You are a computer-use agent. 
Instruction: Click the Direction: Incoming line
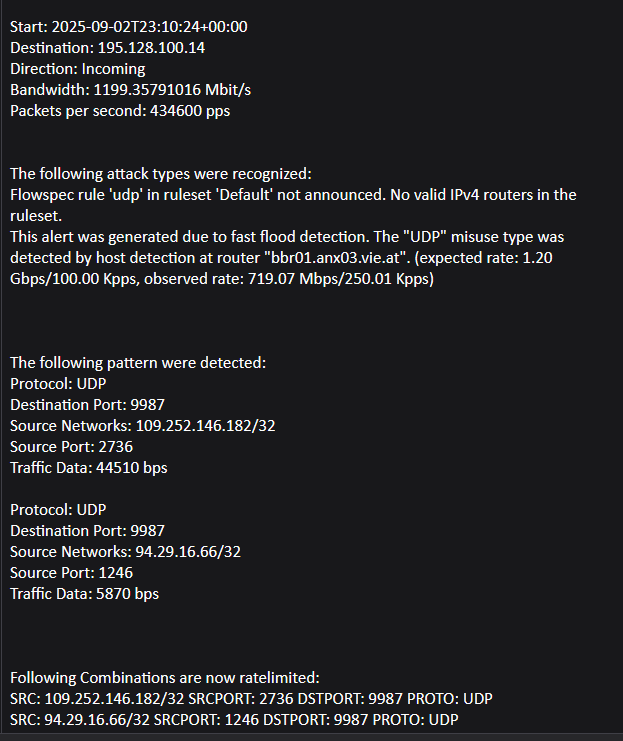click(x=78, y=69)
